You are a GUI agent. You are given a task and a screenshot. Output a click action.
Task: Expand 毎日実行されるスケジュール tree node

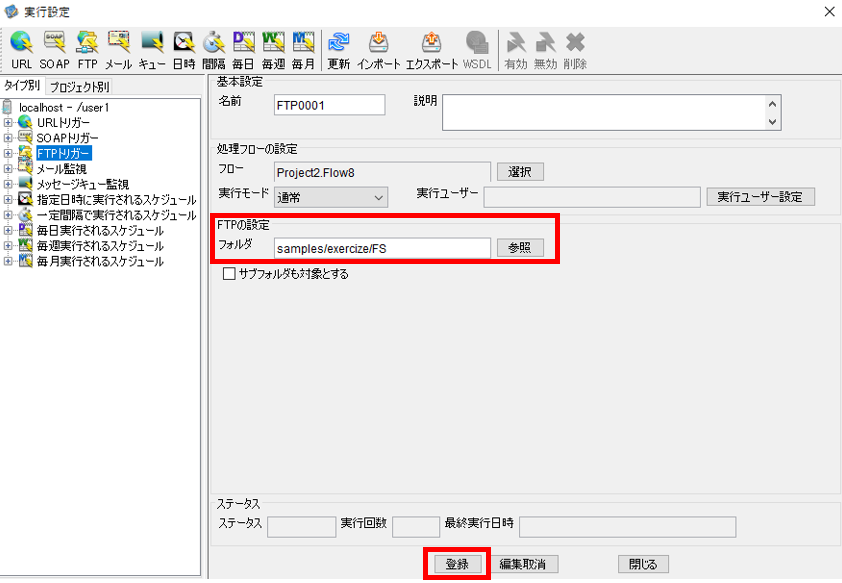click(8, 231)
